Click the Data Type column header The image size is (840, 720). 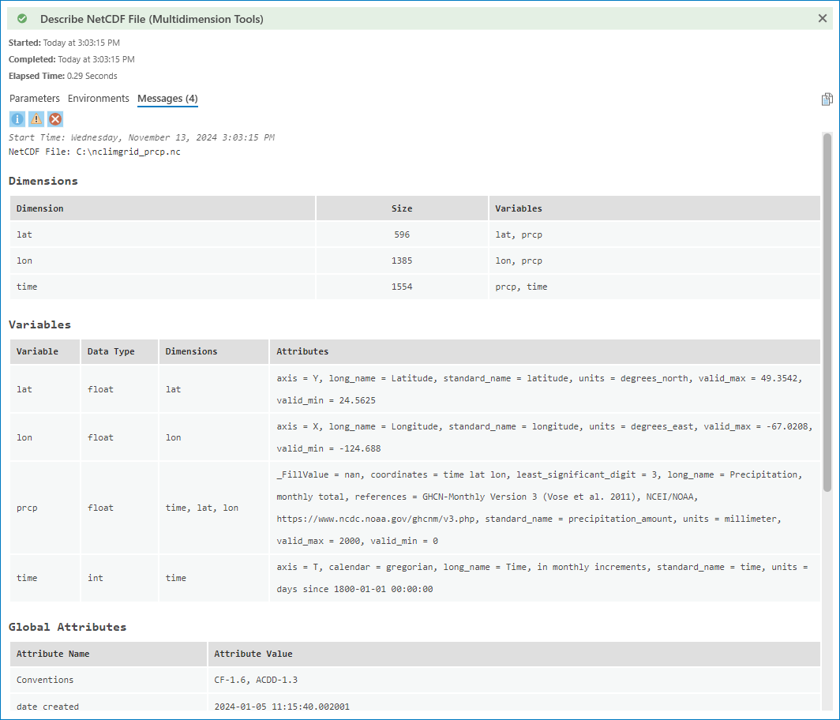click(110, 351)
